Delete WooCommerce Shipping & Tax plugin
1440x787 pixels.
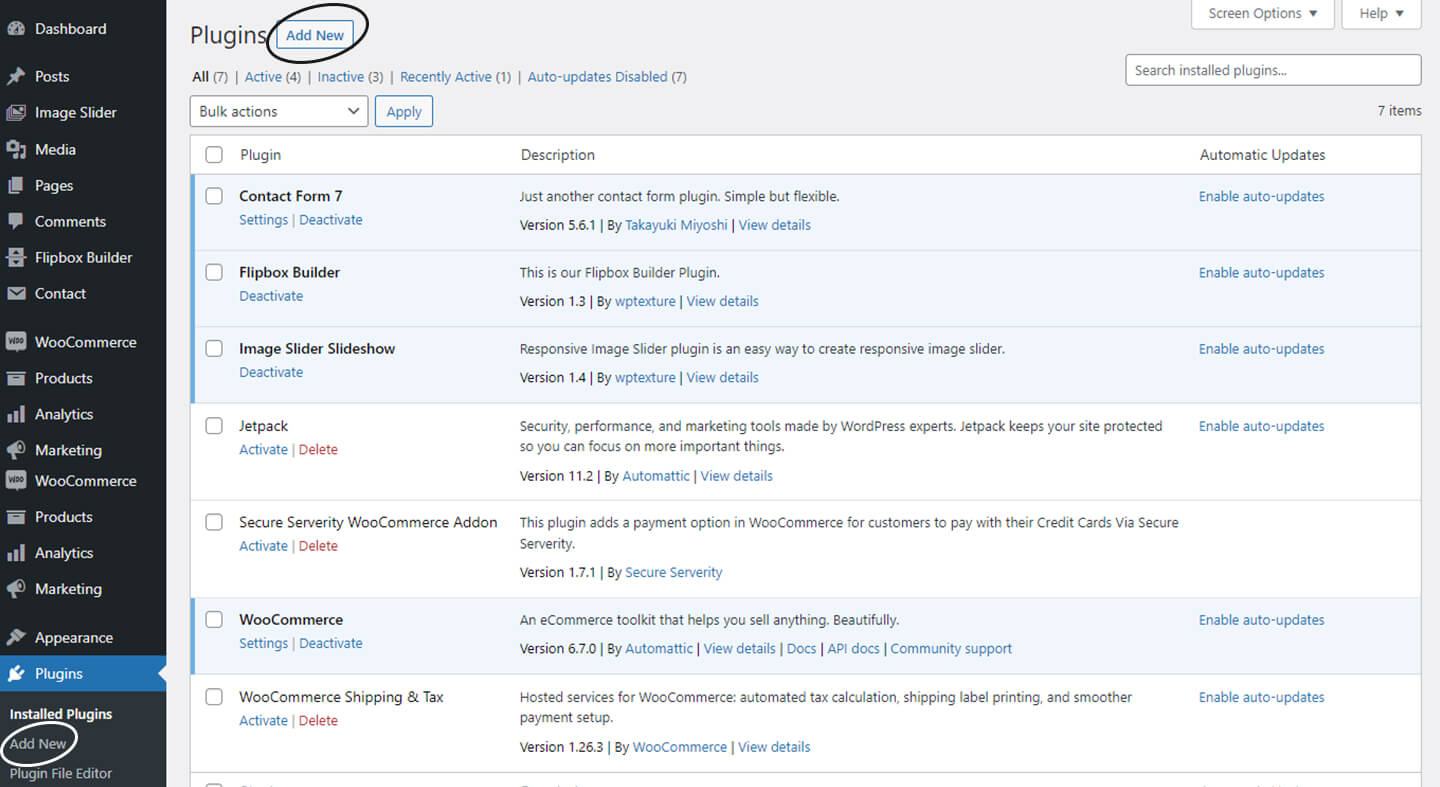(318, 721)
